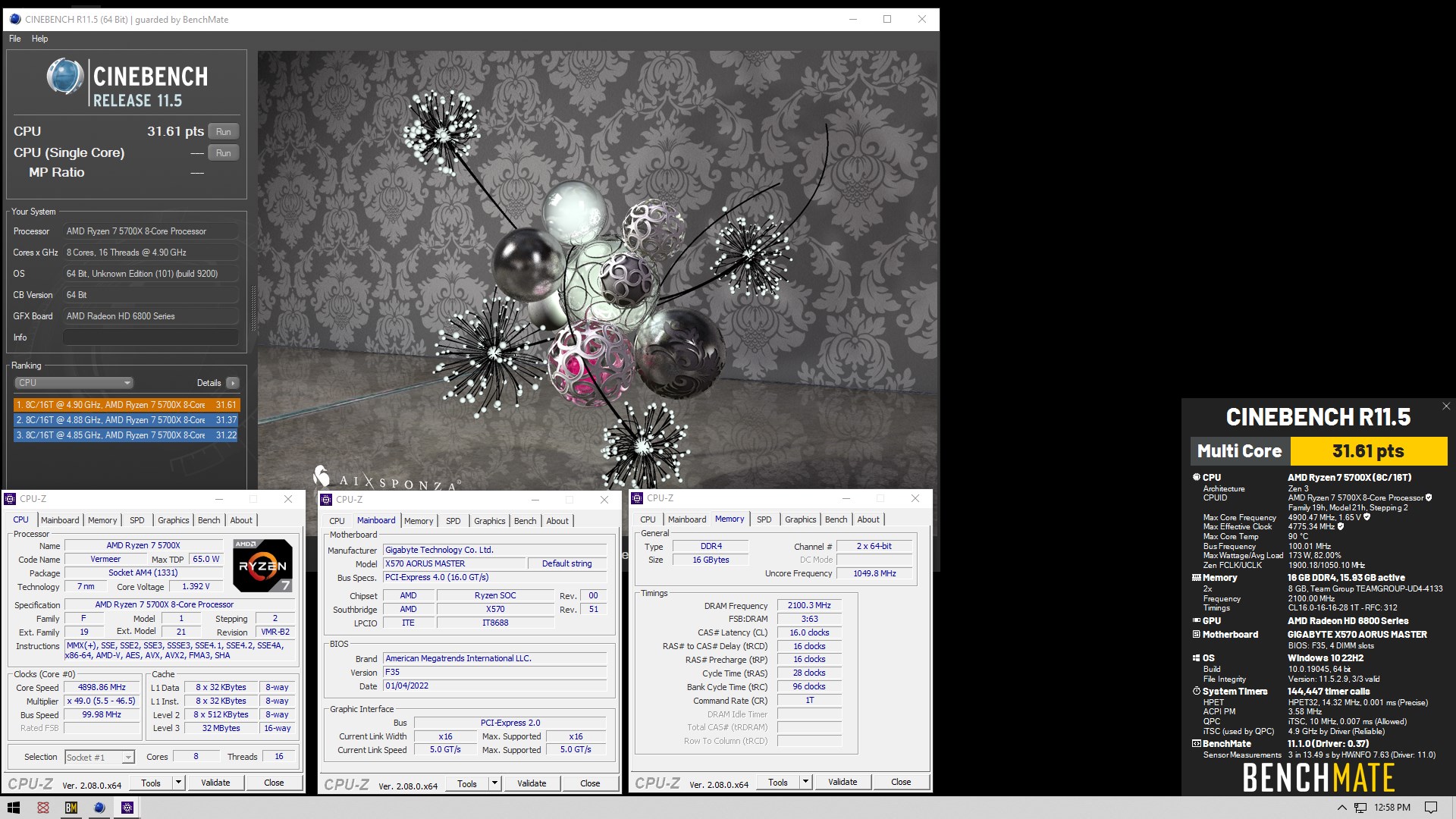This screenshot has width=1456, height=819.
Task: Open ranking Details arrow button
Action: point(233,383)
